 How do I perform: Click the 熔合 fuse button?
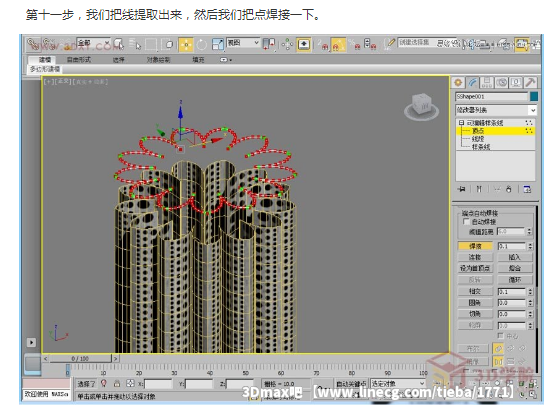515,268
